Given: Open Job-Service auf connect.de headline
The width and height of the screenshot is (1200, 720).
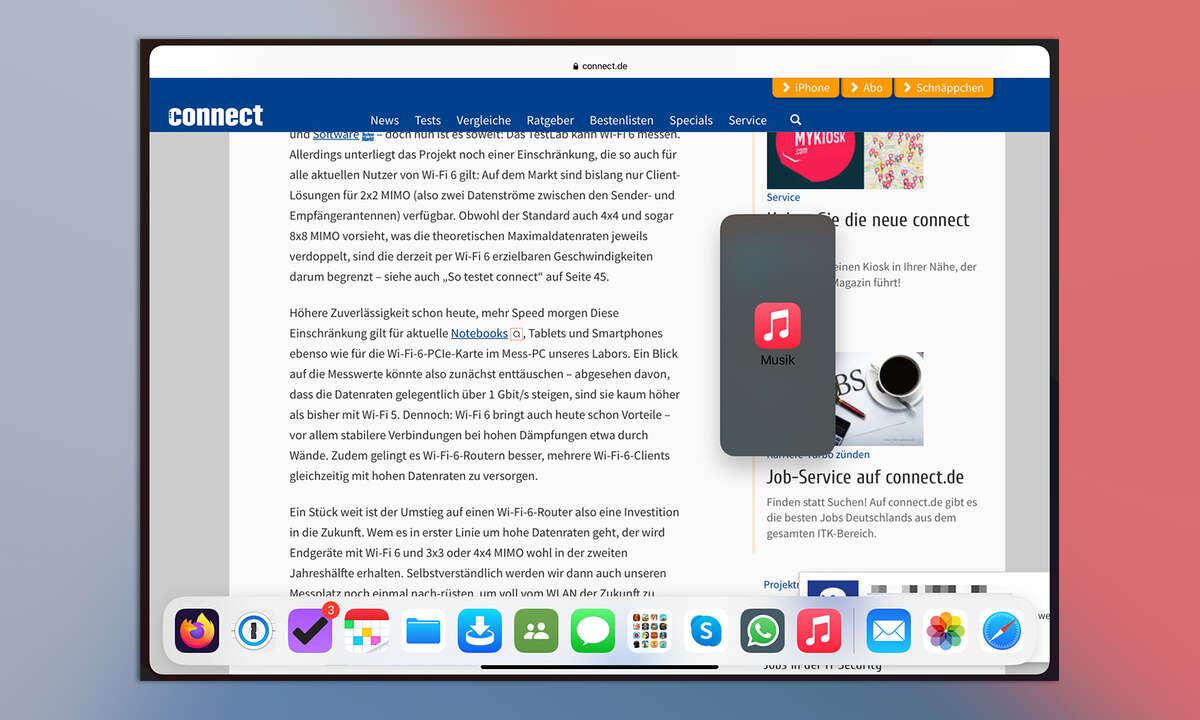Looking at the screenshot, I should (x=865, y=477).
